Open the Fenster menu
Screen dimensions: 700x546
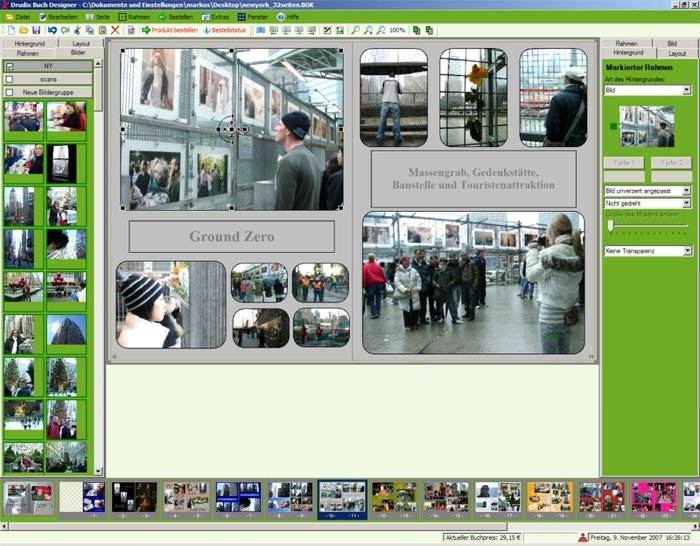[x=253, y=17]
